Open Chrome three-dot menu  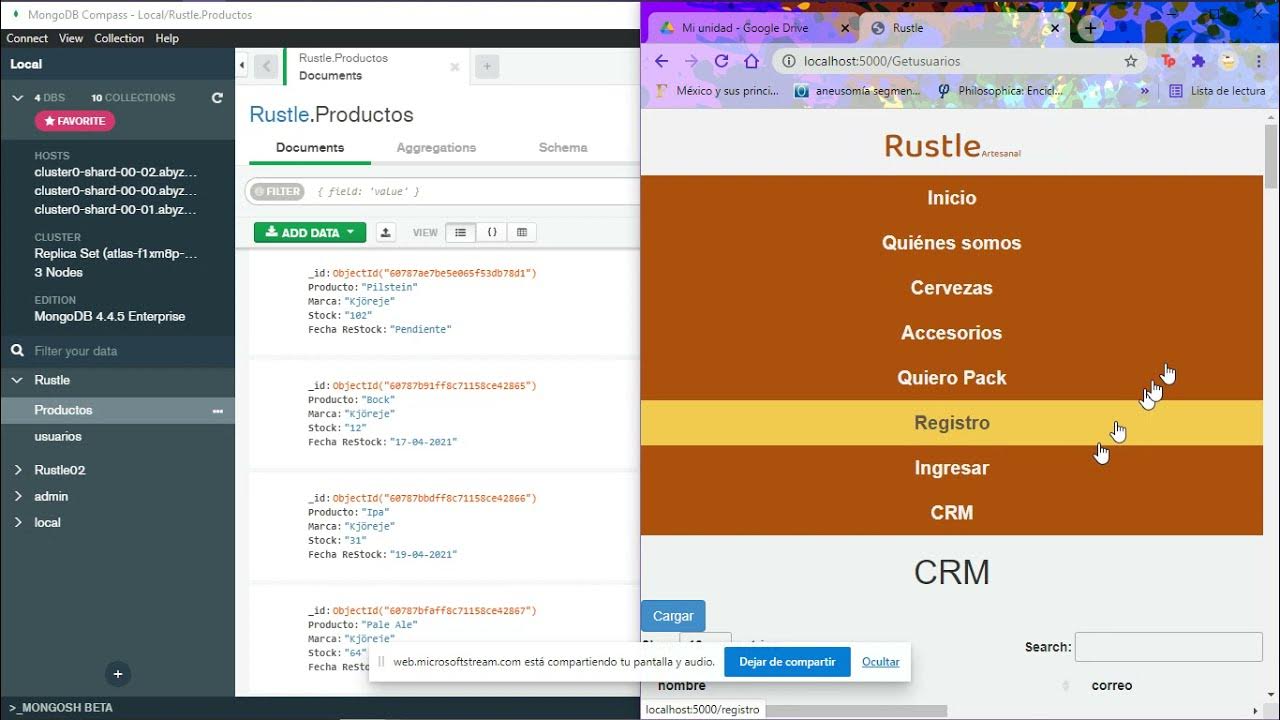pos(1257,61)
